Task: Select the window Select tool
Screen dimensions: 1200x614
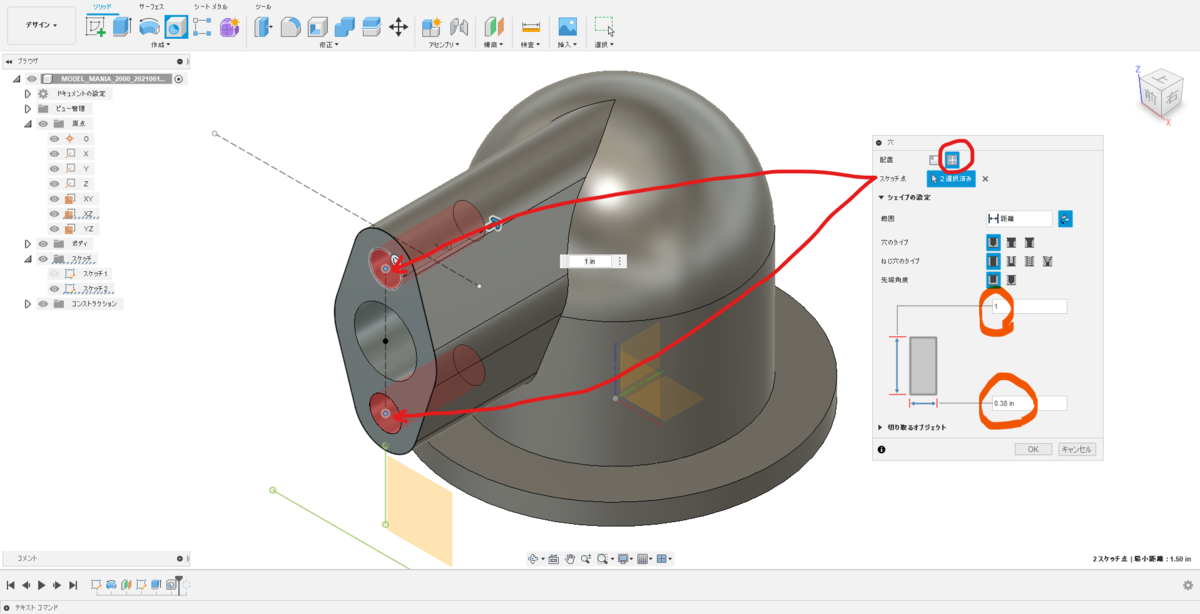Action: click(604, 27)
